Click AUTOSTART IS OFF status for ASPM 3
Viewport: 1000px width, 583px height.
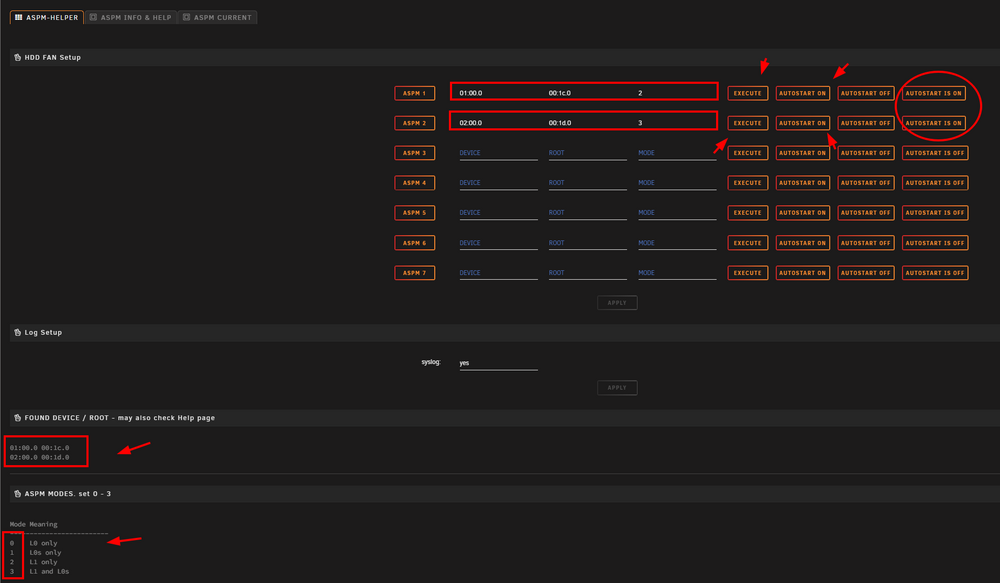click(935, 153)
